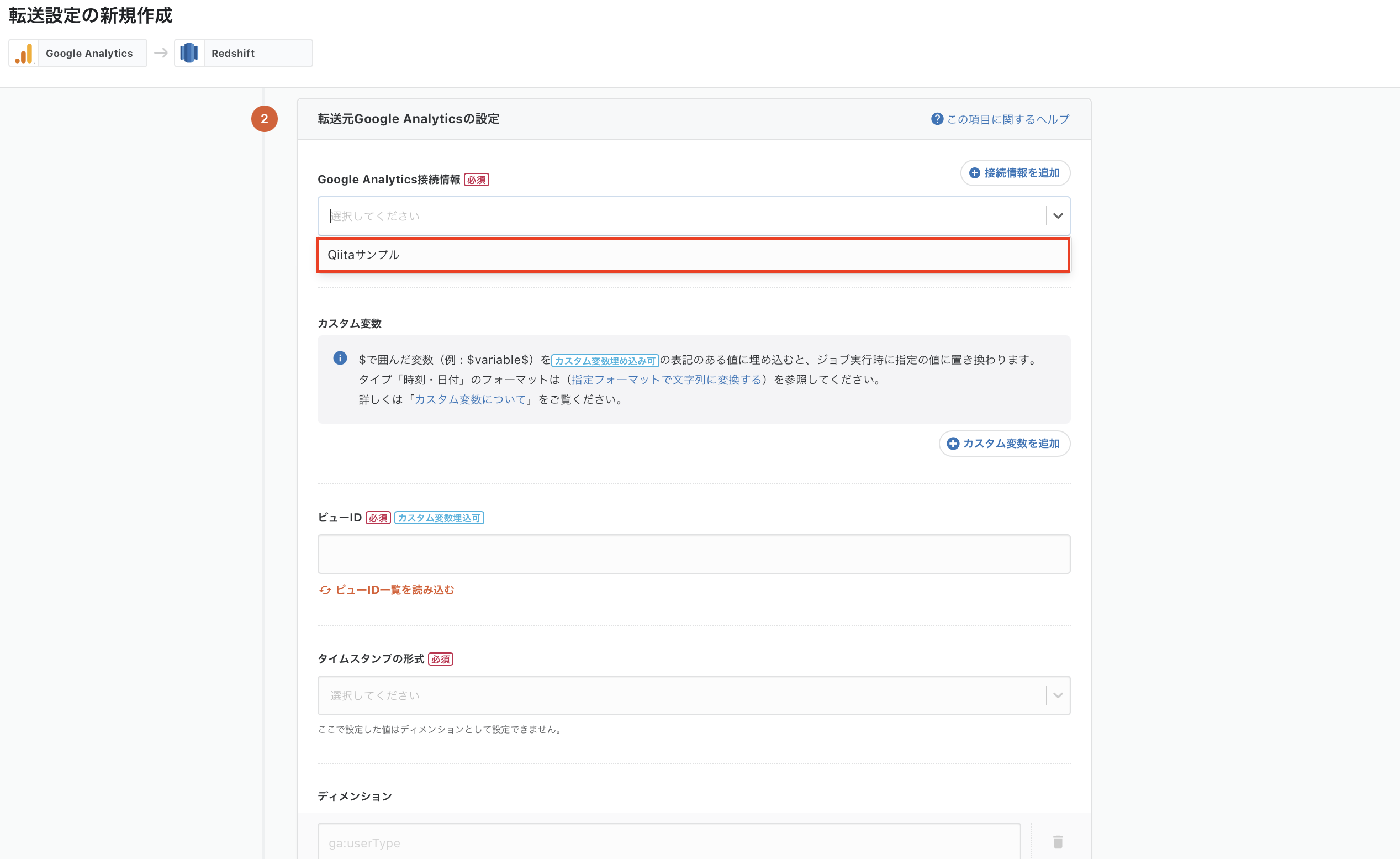
Task: Click the 転送設定の新規作成 page title
Action: [x=91, y=15]
